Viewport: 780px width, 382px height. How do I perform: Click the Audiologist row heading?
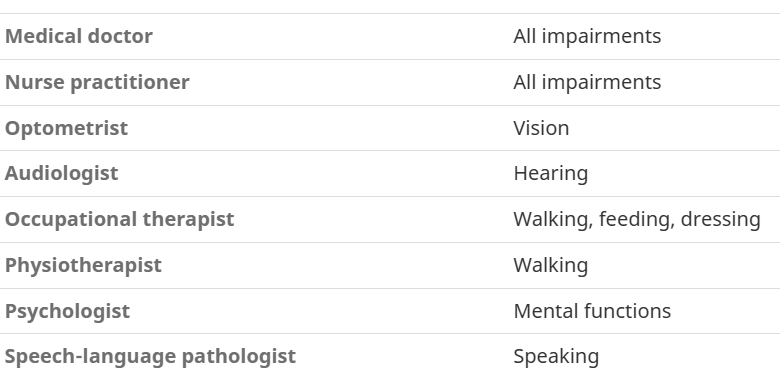[62, 174]
